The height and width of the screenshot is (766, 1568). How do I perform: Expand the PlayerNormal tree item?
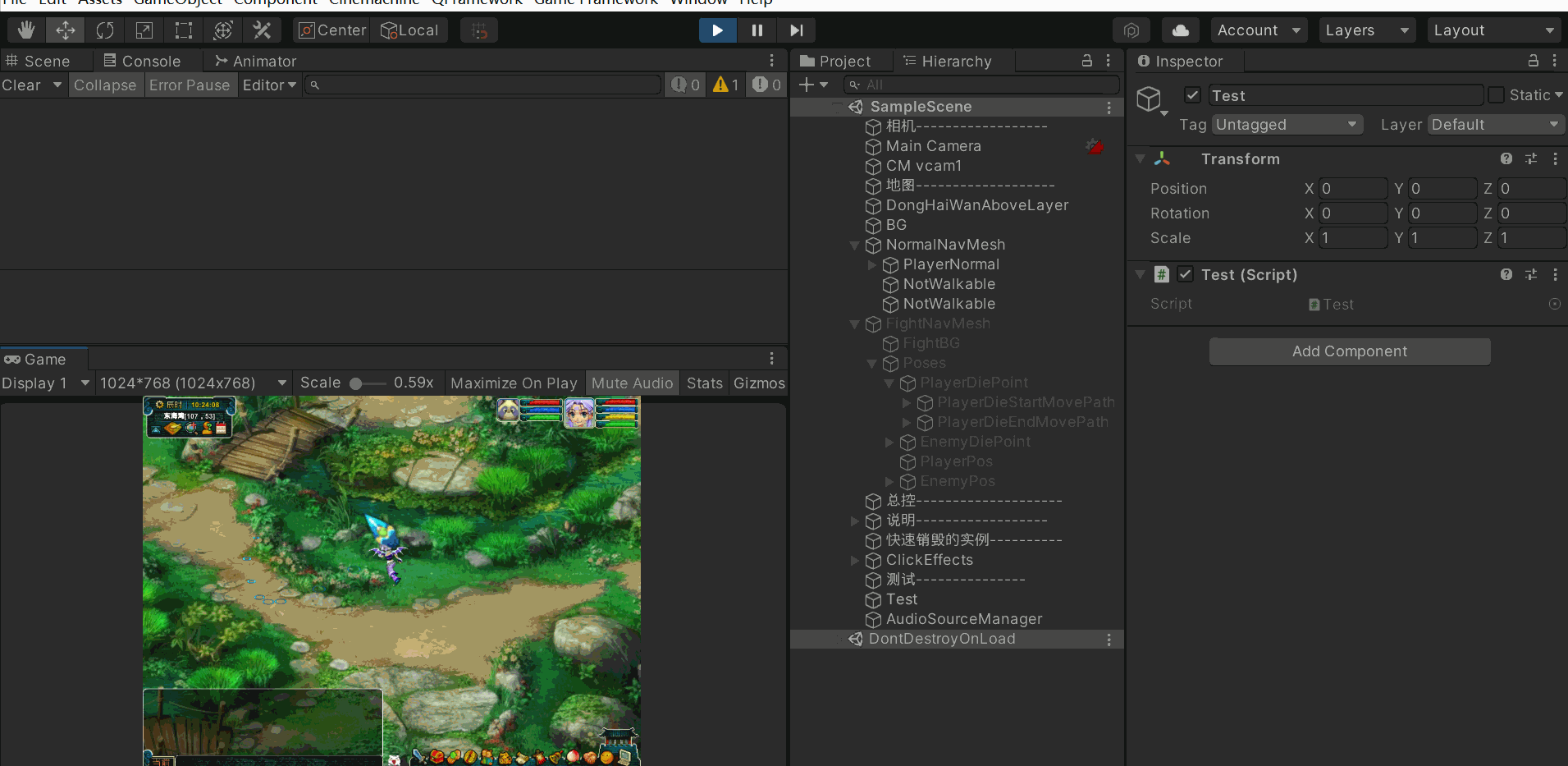coord(871,265)
